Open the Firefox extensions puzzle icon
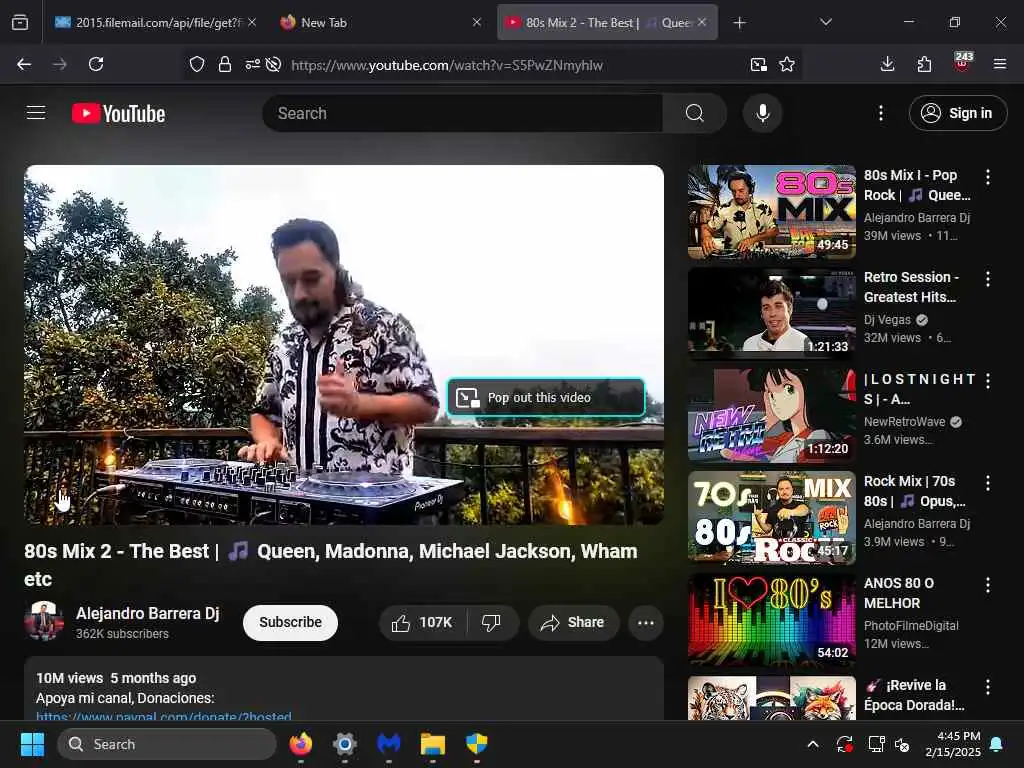The width and height of the screenshot is (1024, 768). coord(924,64)
